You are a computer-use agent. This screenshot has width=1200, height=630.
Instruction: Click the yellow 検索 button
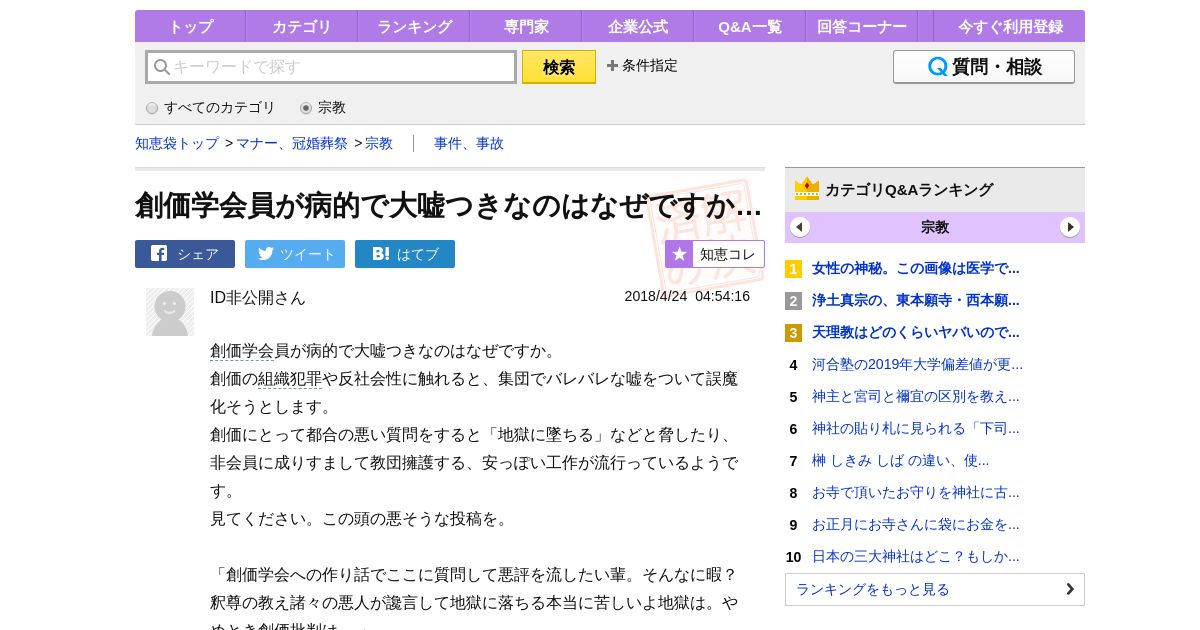click(559, 67)
